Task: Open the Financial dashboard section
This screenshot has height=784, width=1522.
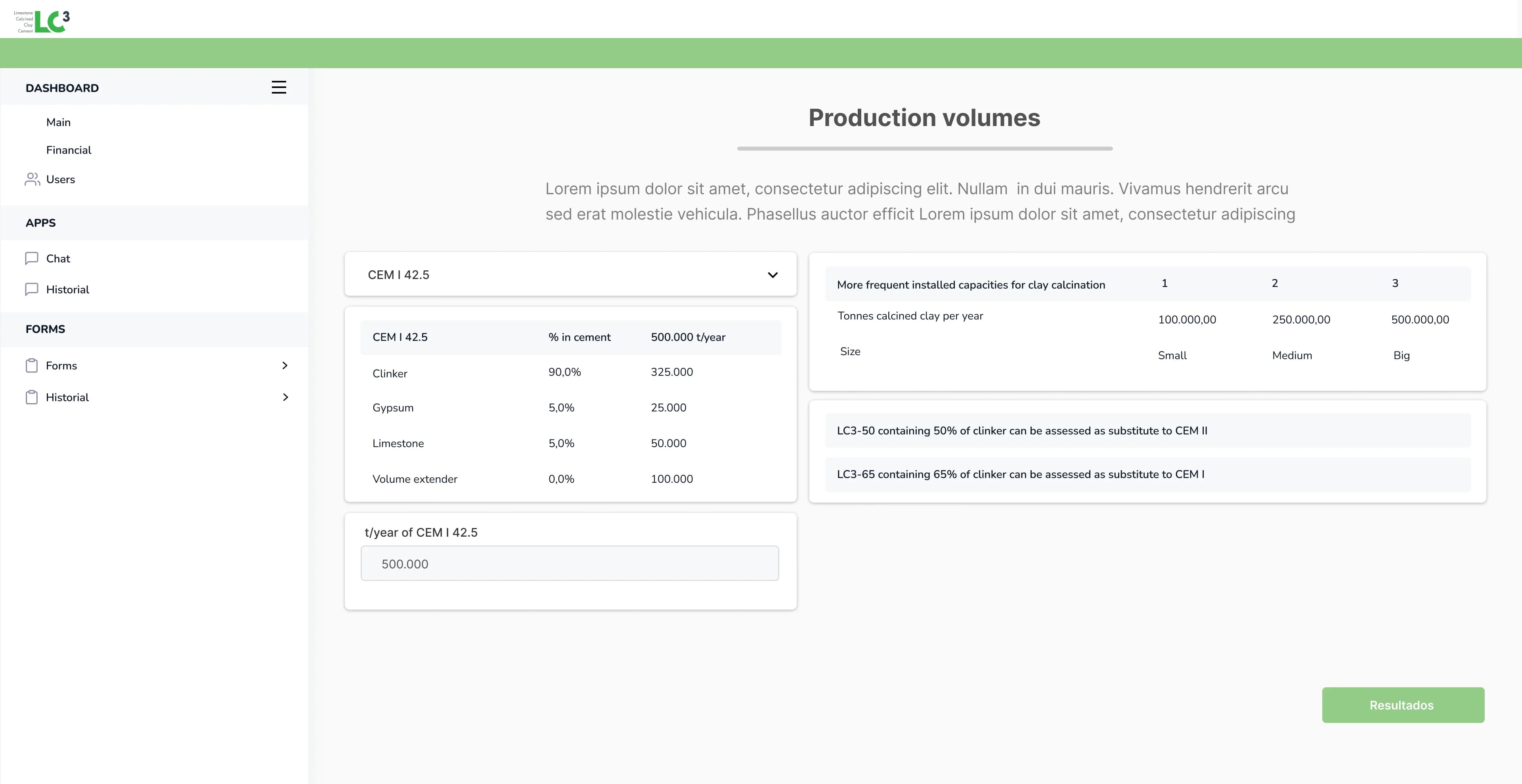Action: pos(69,150)
